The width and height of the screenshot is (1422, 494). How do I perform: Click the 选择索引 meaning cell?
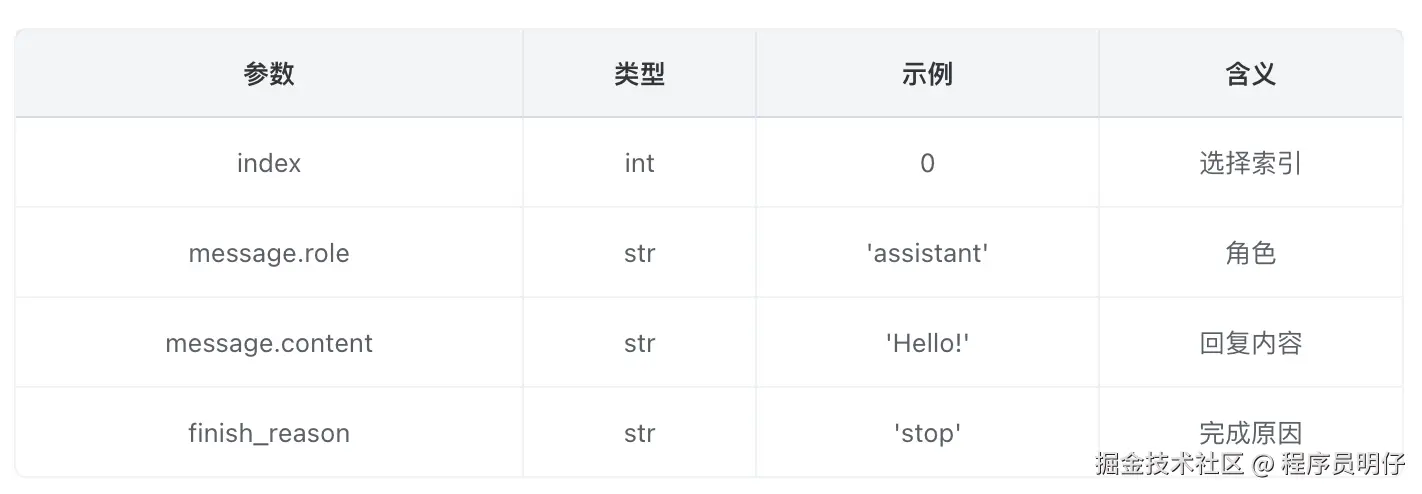click(1250, 163)
